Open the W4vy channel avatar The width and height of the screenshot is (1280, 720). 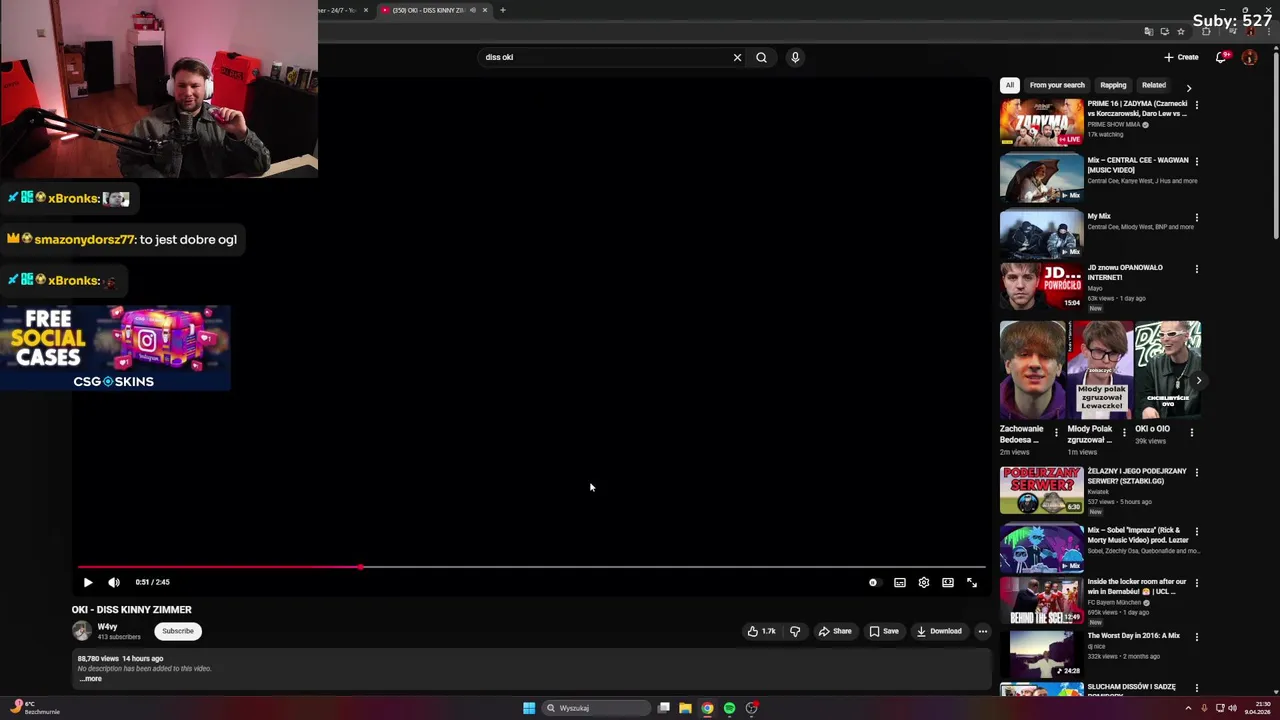point(82,631)
